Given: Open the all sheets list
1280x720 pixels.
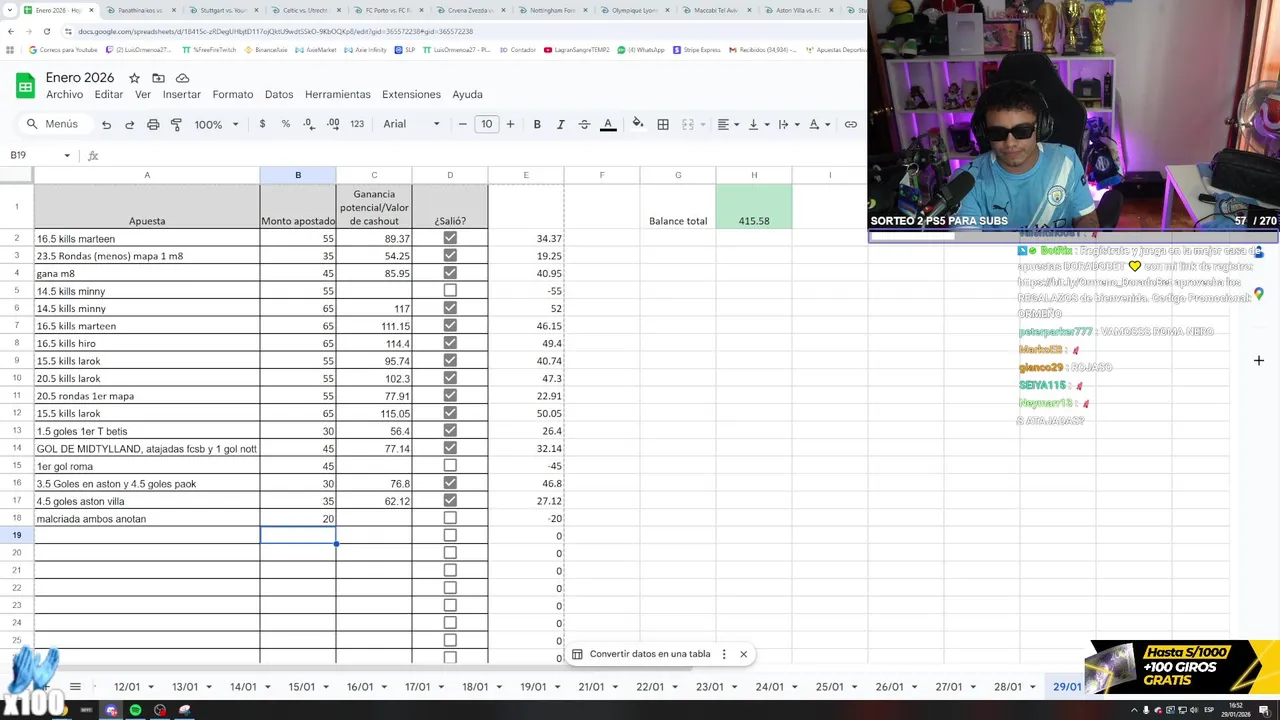Looking at the screenshot, I should point(75,686).
